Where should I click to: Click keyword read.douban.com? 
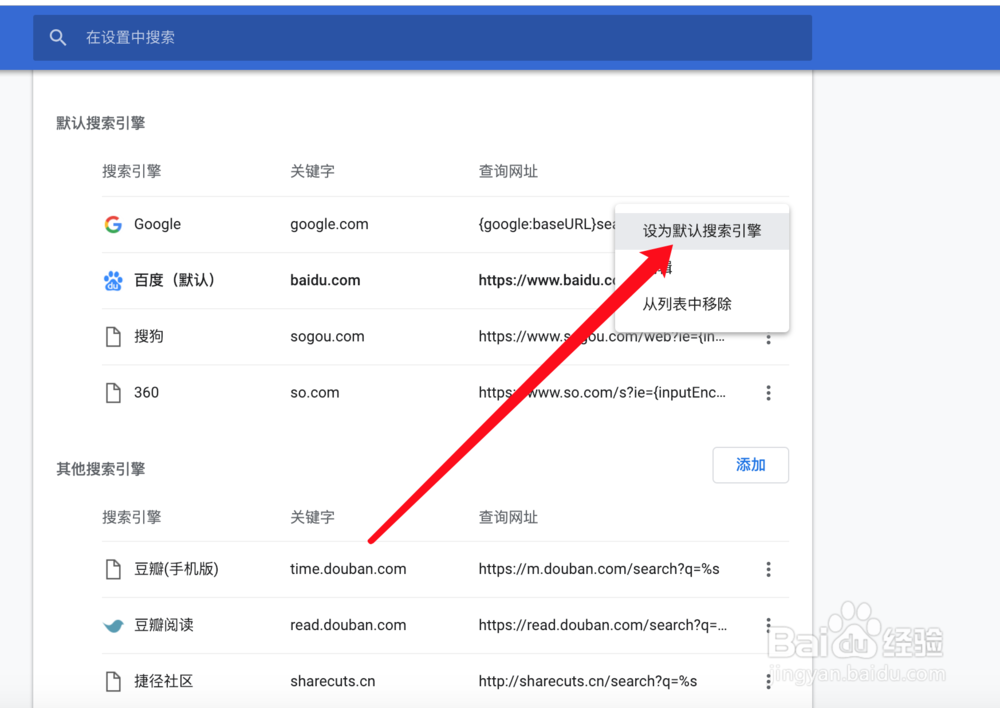point(348,625)
